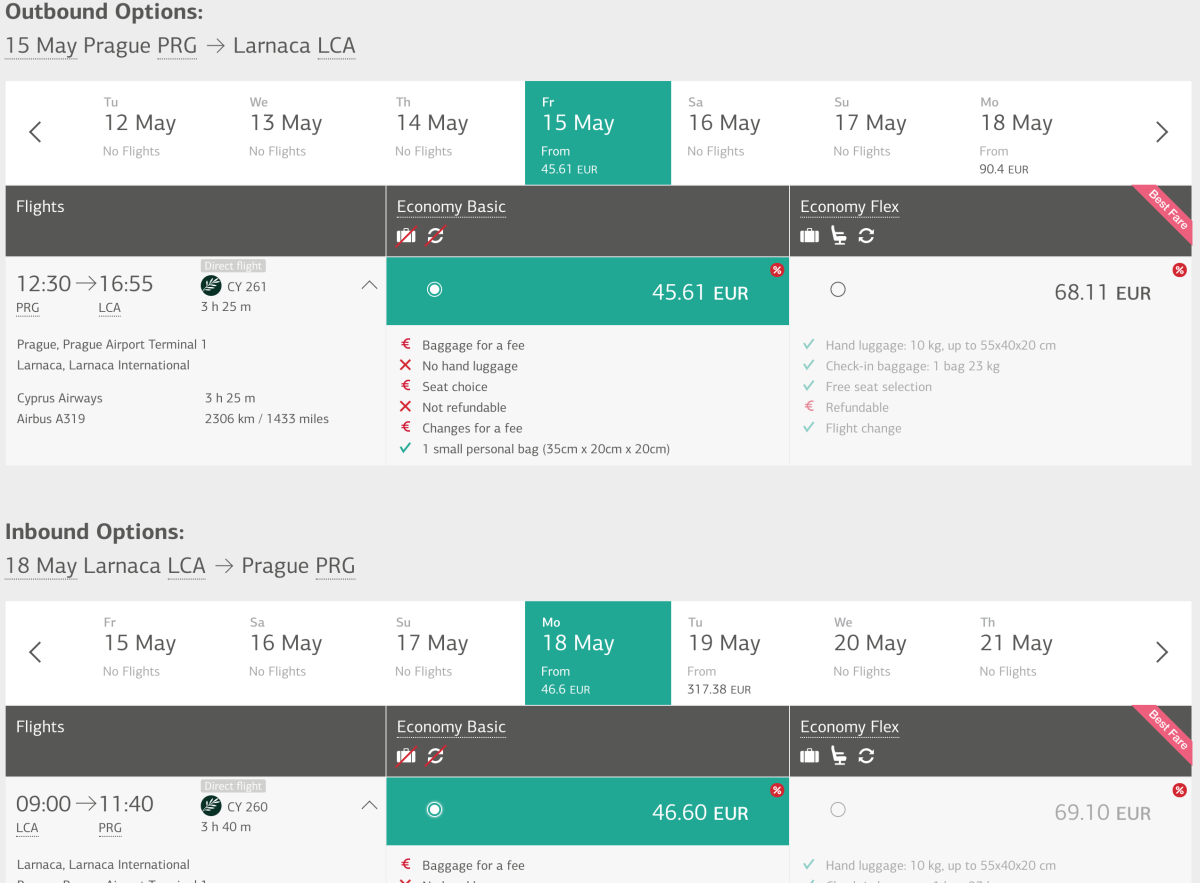Click the inbound next dates arrow

pyautogui.click(x=1161, y=652)
